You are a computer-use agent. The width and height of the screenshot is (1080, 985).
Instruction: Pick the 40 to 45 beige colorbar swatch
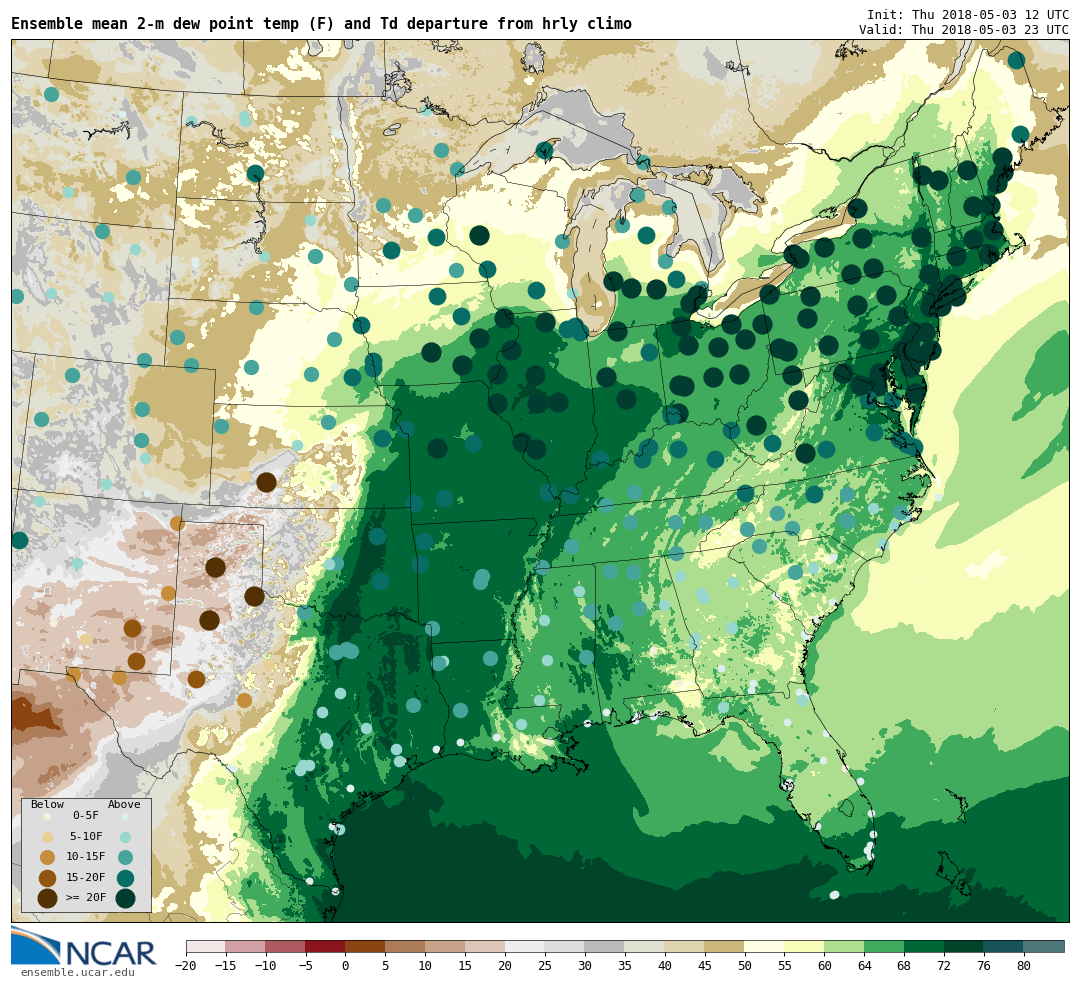pos(685,947)
